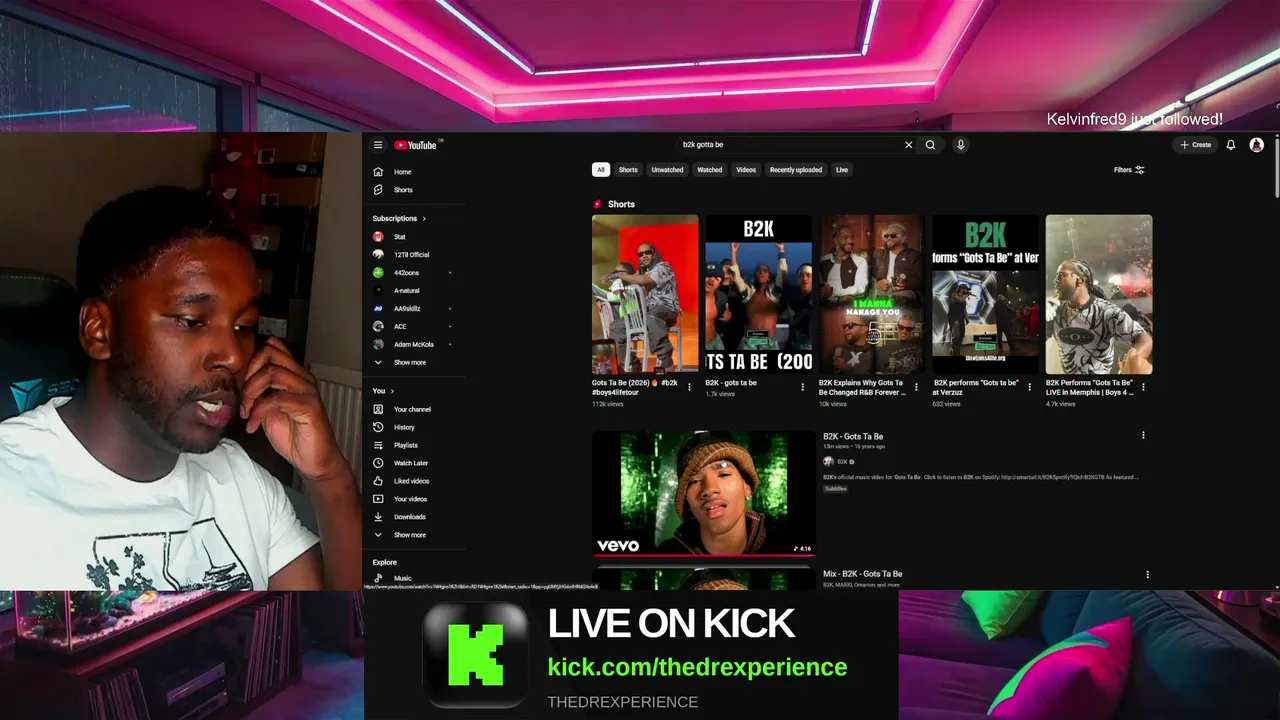Play the Verzuz performance short thumbnail
The image size is (1280, 720).
(986, 294)
